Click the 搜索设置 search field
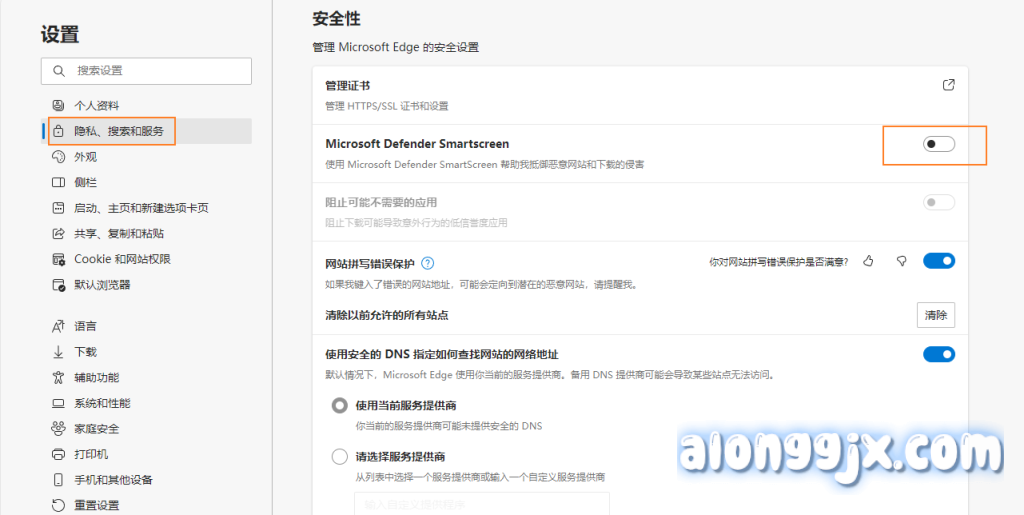Image resolution: width=1024 pixels, height=515 pixels. click(146, 71)
